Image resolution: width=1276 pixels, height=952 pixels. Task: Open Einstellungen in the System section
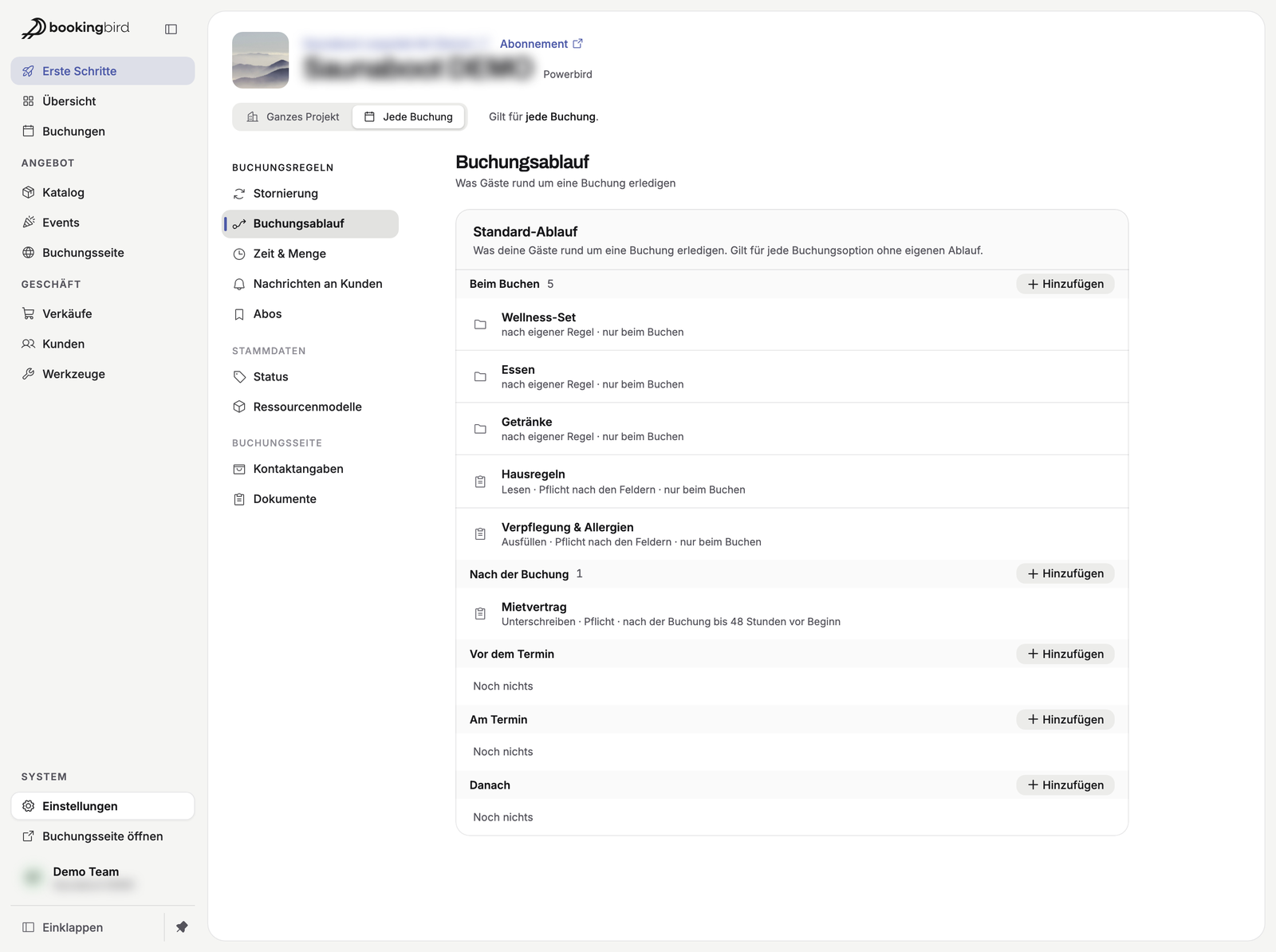(103, 806)
